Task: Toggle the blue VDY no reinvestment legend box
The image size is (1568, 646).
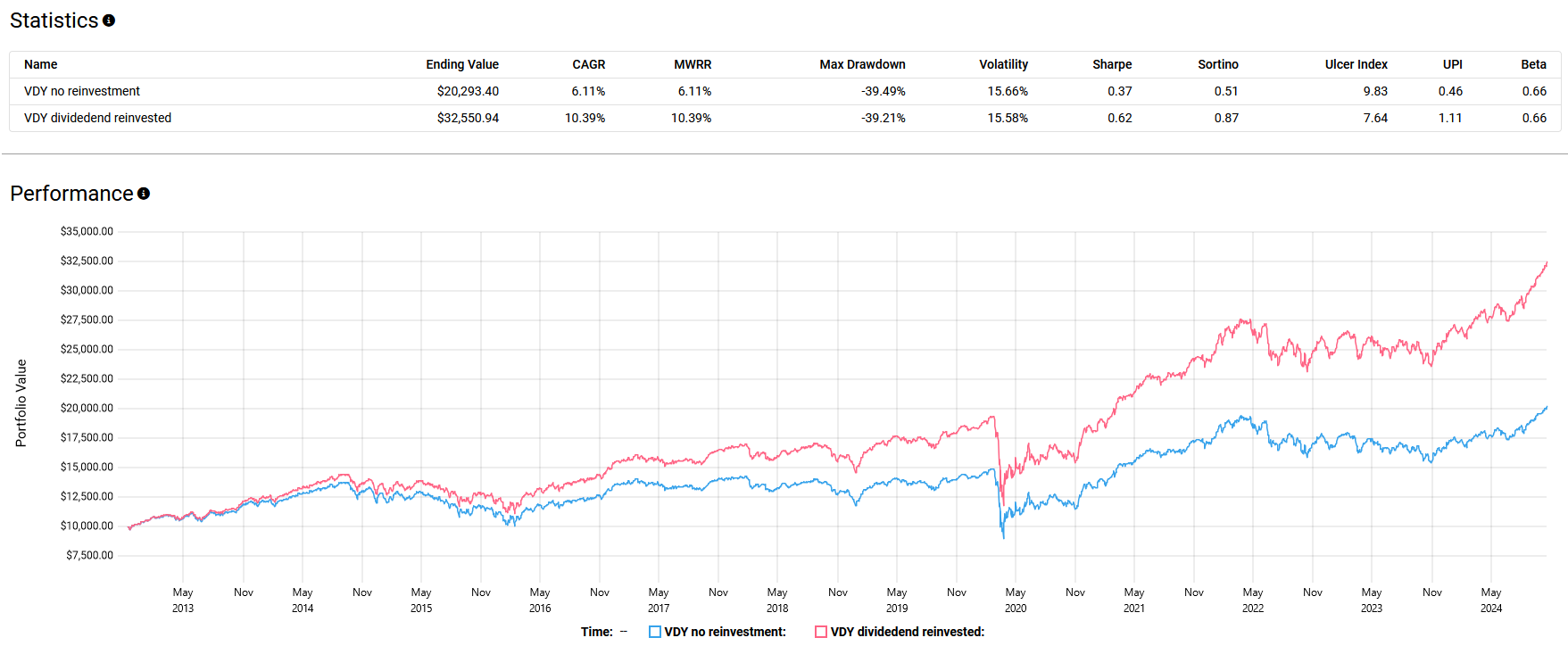Action: tap(655, 632)
